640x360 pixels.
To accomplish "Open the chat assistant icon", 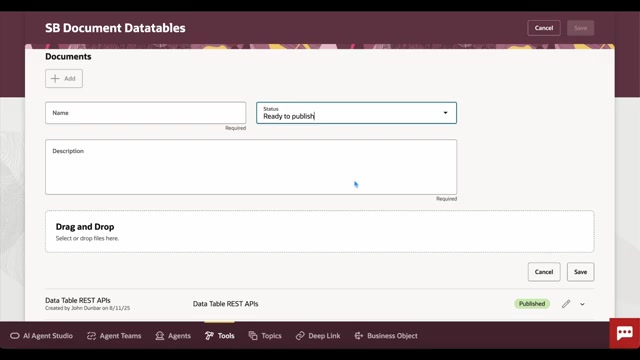I will coord(624,333).
